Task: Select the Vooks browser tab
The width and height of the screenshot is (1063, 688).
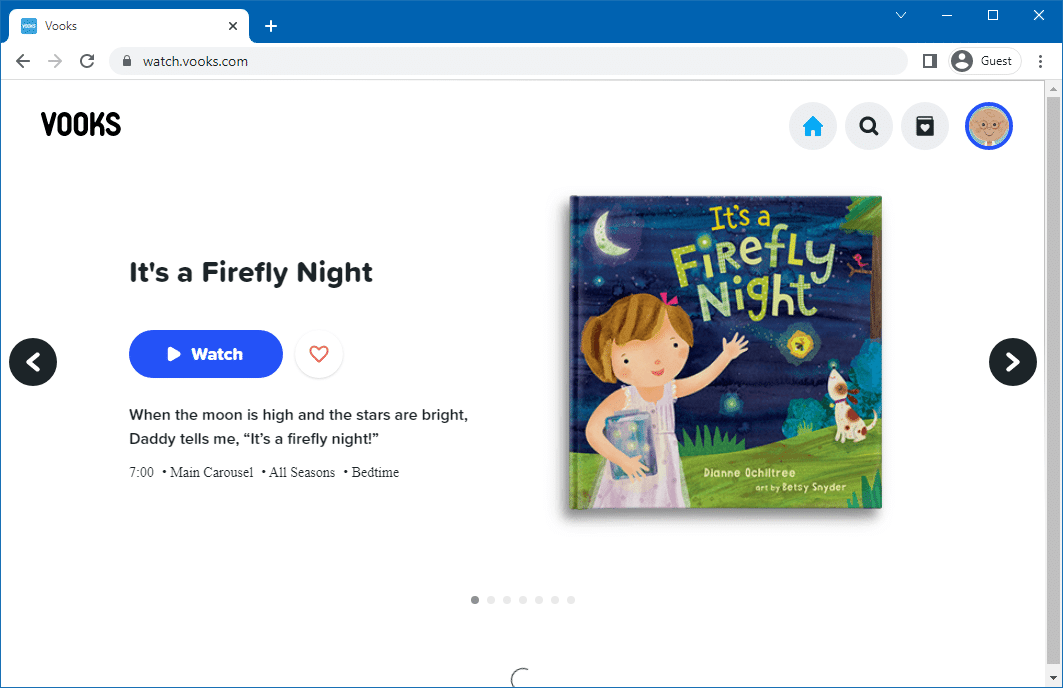Action: pyautogui.click(x=120, y=25)
